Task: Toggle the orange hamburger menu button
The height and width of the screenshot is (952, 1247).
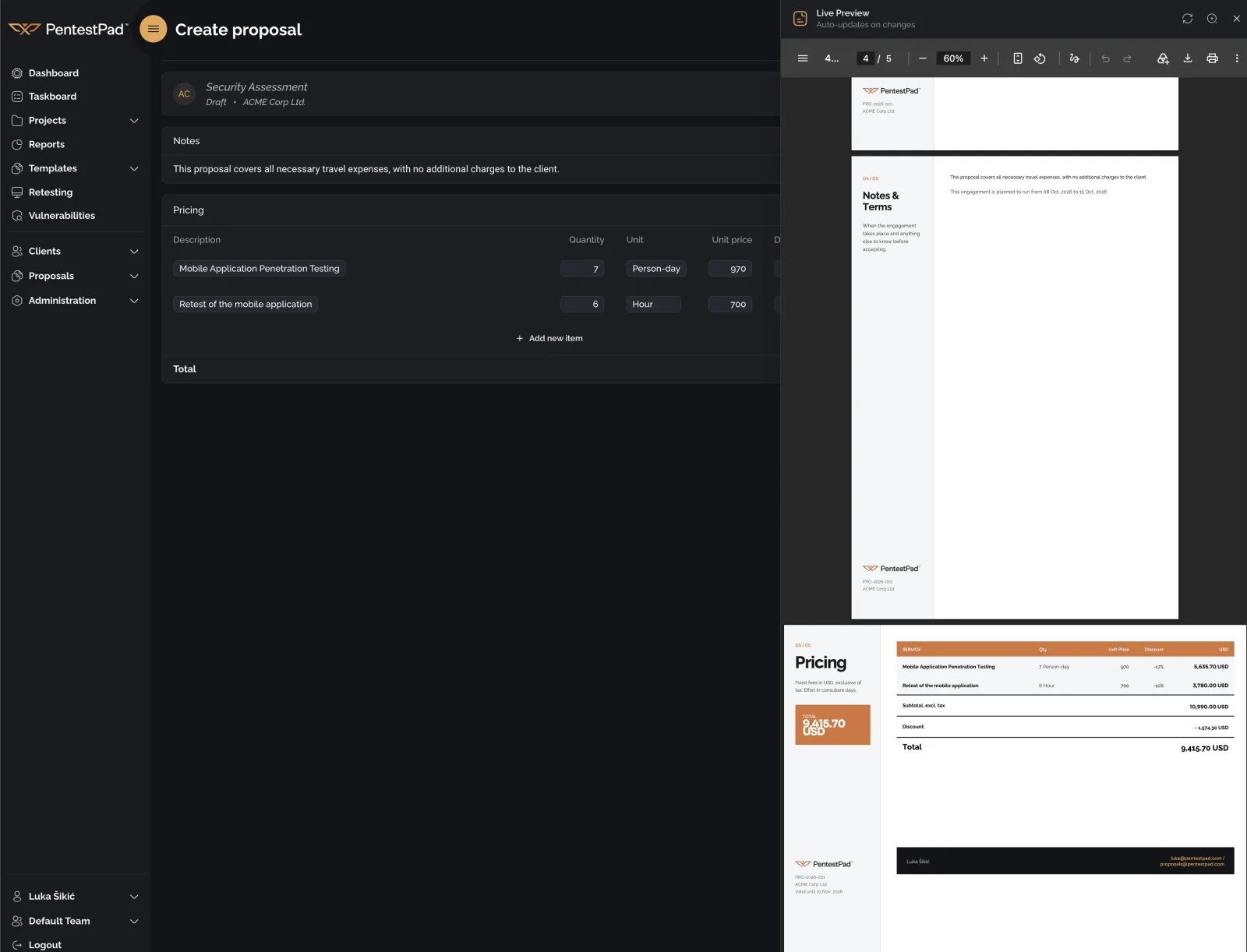Action: pos(153,29)
